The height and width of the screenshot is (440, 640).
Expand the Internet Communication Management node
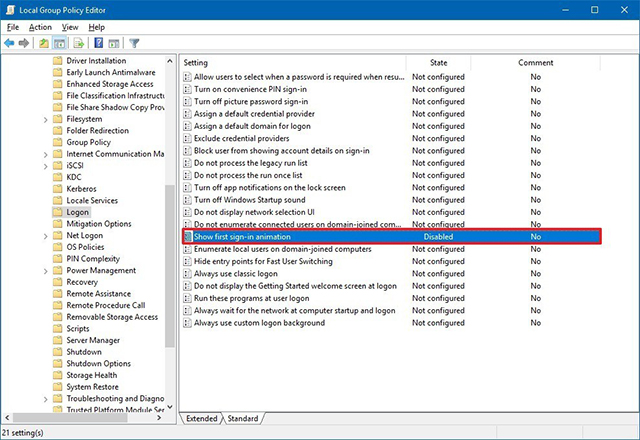45,154
